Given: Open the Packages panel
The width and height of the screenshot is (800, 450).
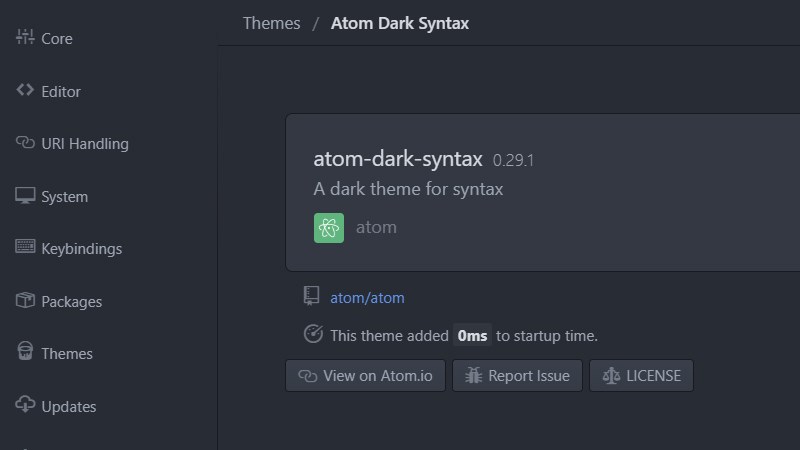Looking at the screenshot, I should click(71, 301).
